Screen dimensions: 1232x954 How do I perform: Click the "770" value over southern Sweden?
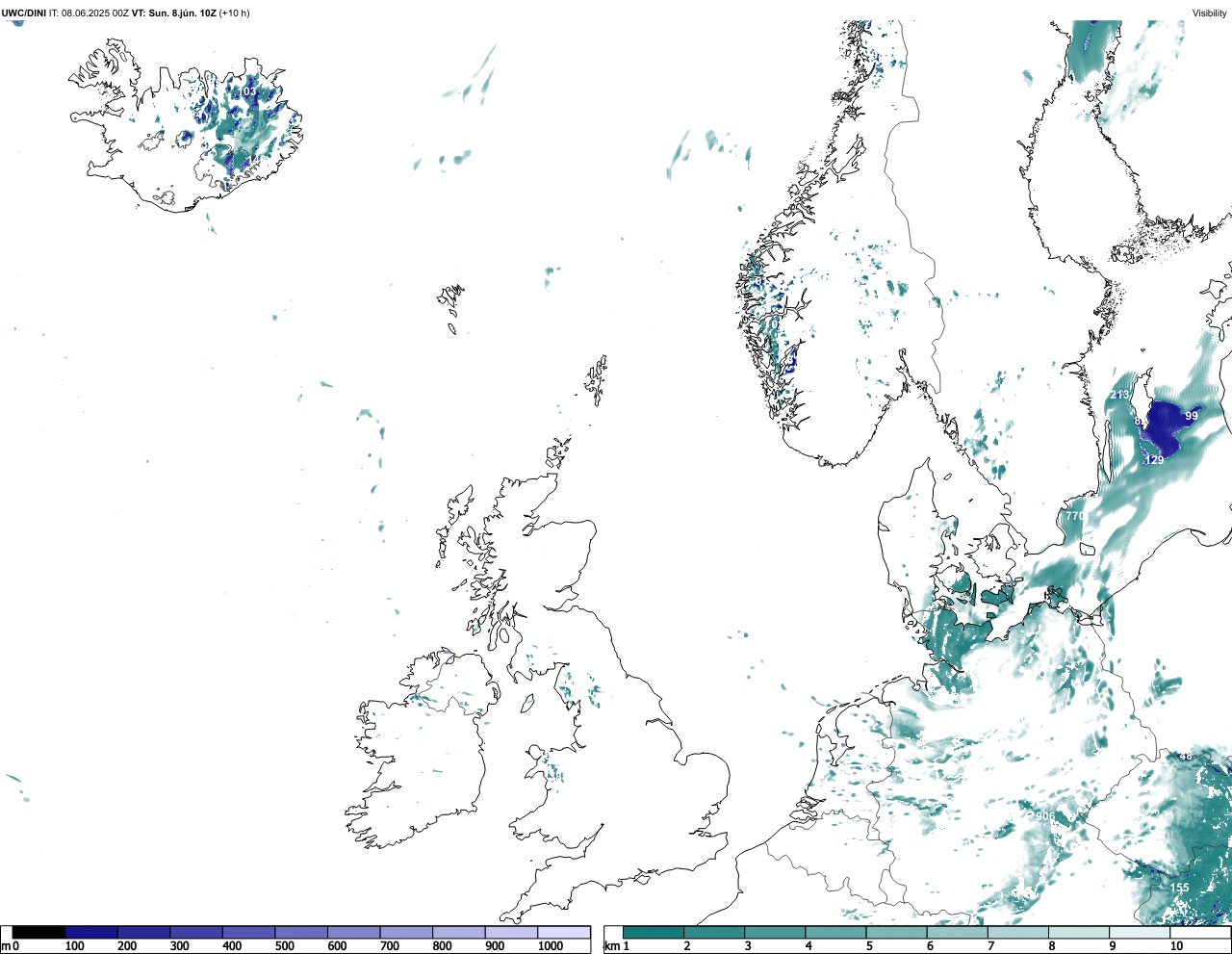[x=1075, y=517]
